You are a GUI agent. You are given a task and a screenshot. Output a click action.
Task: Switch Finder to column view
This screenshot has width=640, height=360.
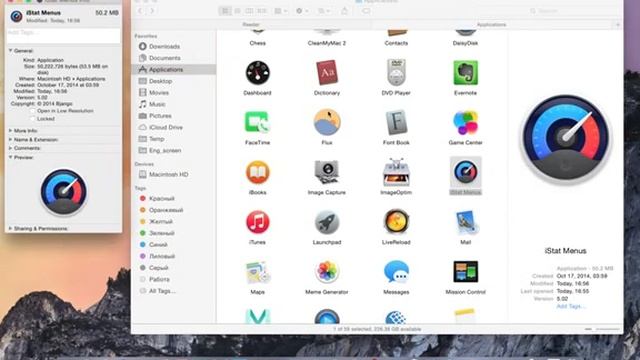point(249,11)
